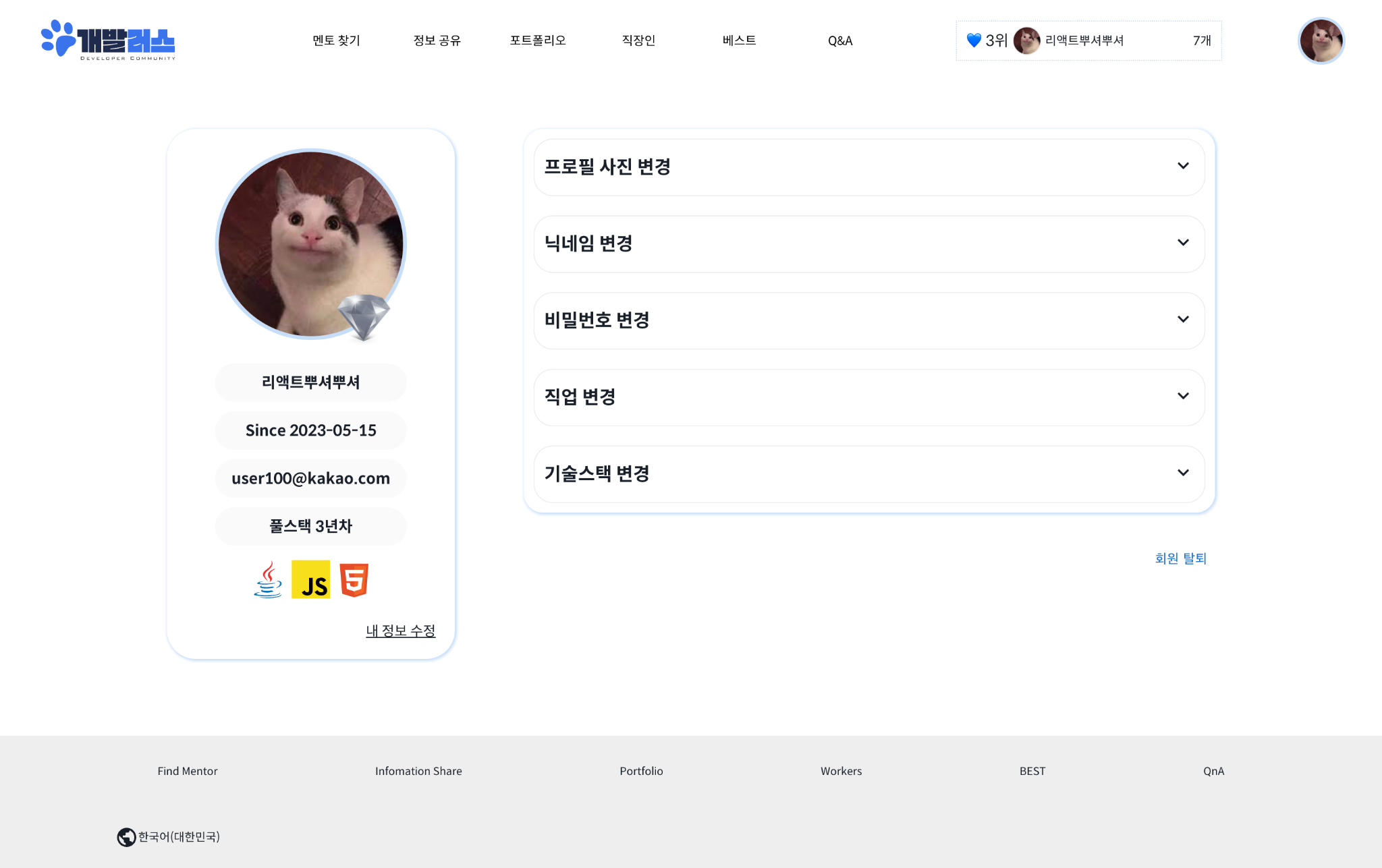Click the 회원 탈퇴 link
Viewport: 1382px width, 868px height.
coord(1180,558)
